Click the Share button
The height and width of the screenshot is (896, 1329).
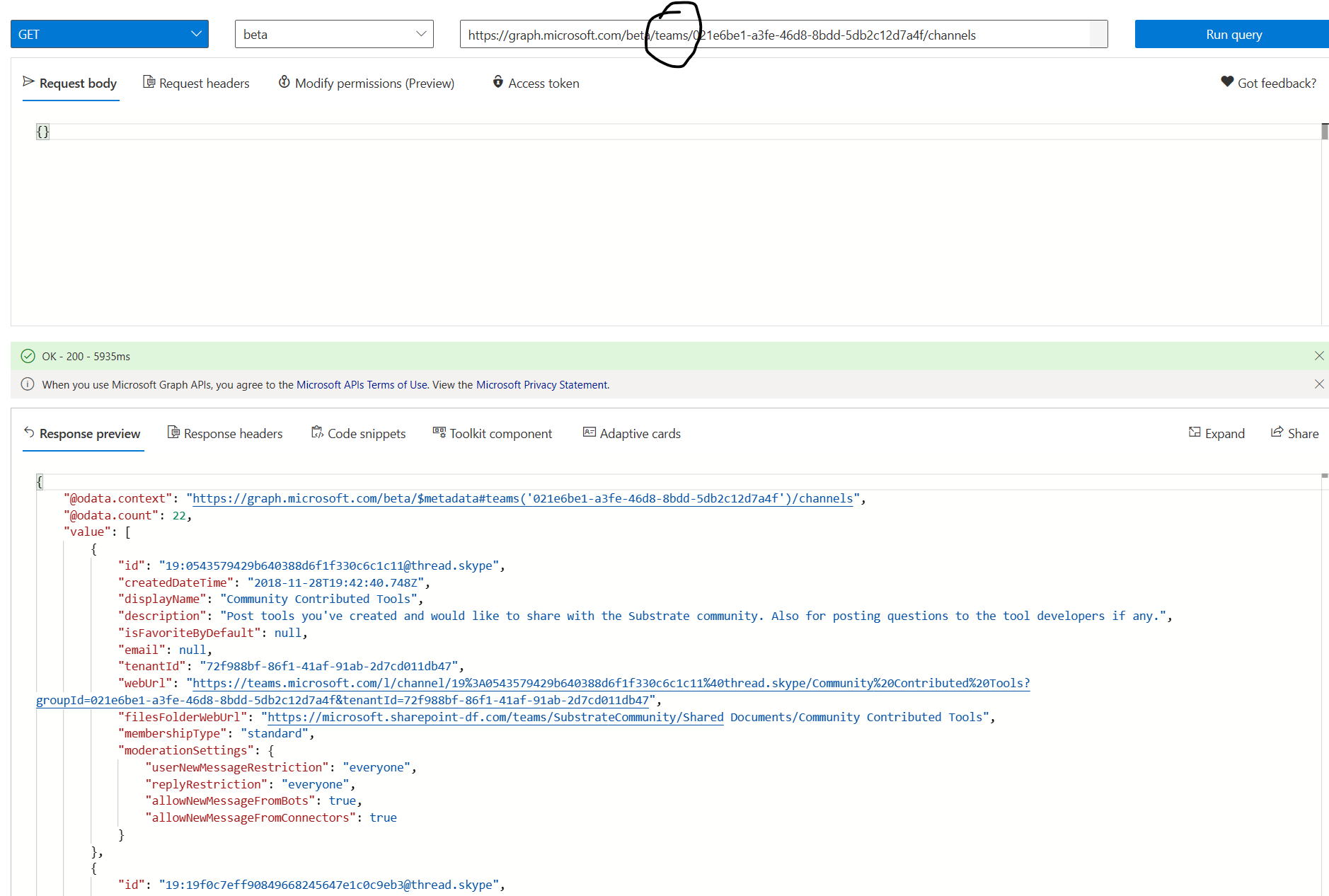coord(1295,434)
